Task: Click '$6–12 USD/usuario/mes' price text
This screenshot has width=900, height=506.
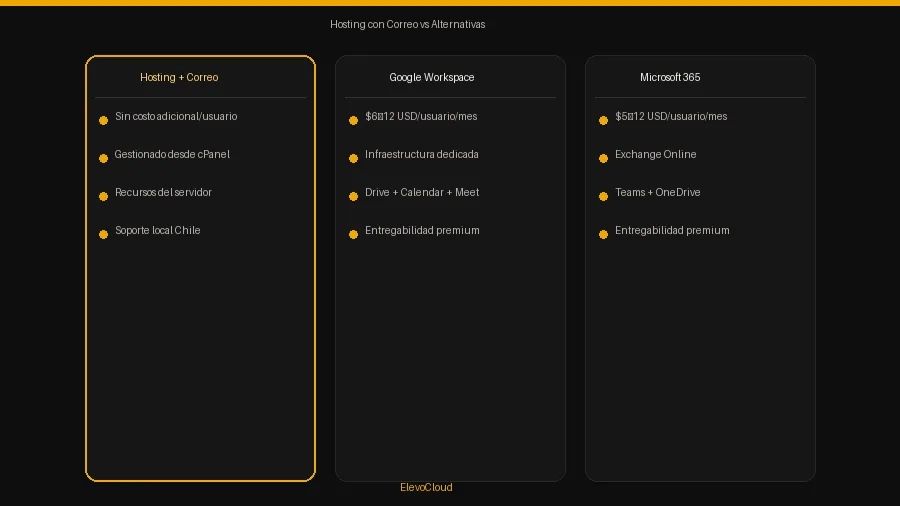Action: (421, 116)
